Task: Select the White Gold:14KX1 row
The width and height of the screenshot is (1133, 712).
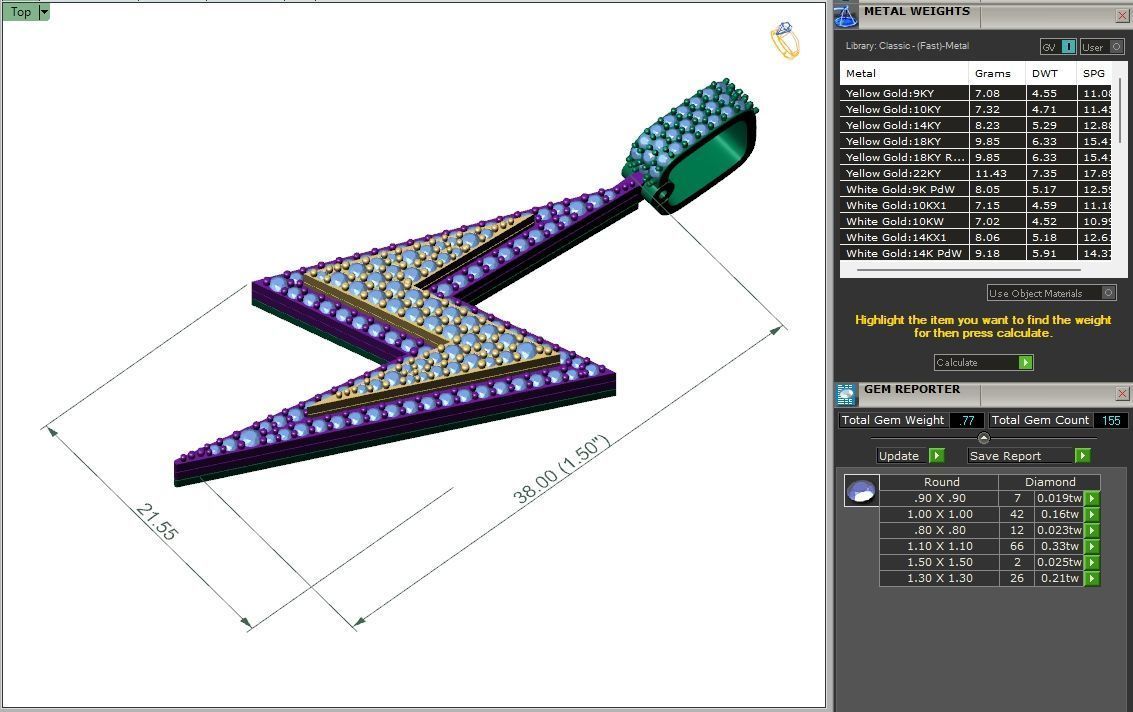Action: click(x=975, y=237)
